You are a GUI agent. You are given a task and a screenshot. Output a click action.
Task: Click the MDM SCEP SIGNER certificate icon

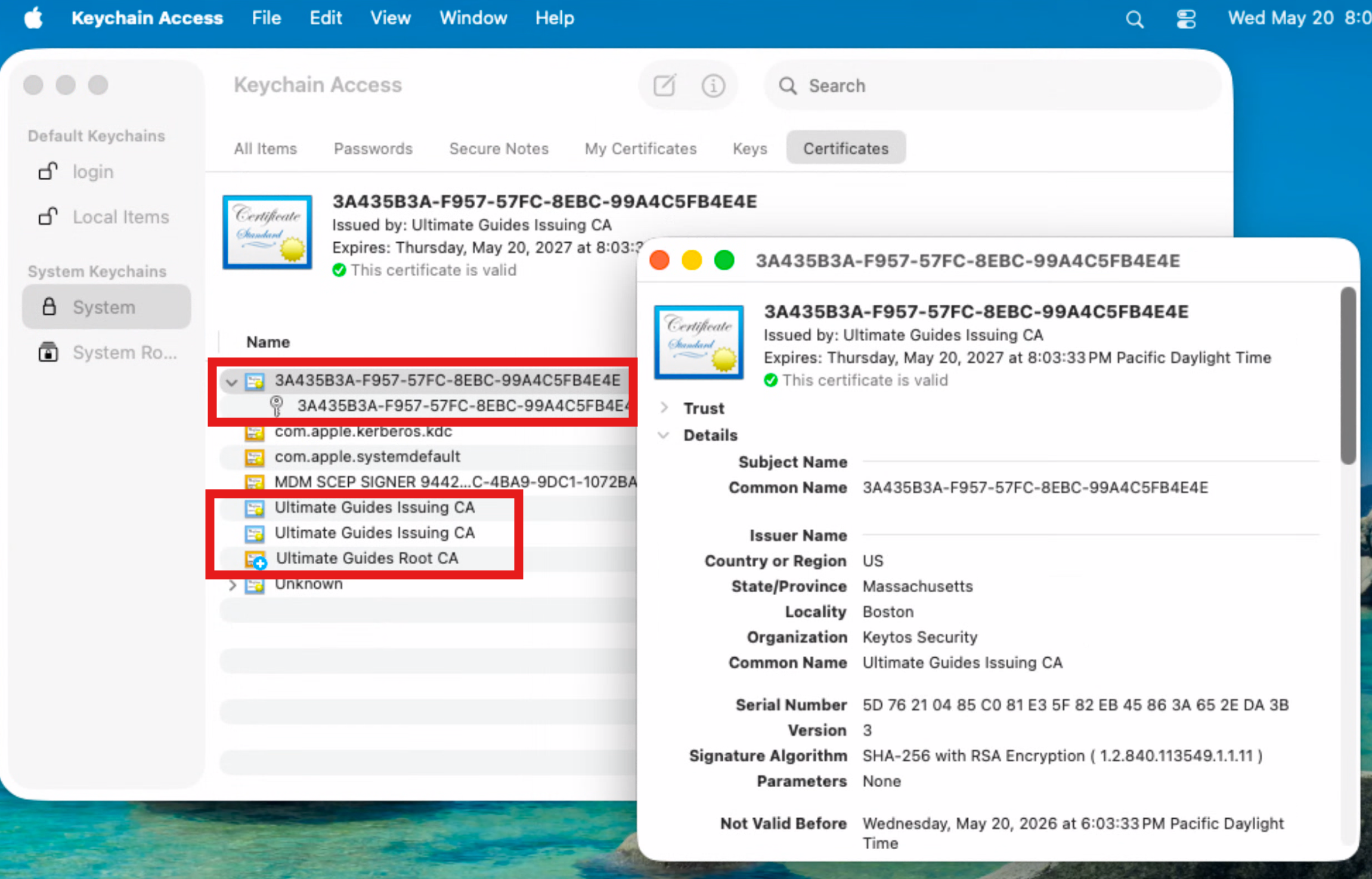(255, 482)
